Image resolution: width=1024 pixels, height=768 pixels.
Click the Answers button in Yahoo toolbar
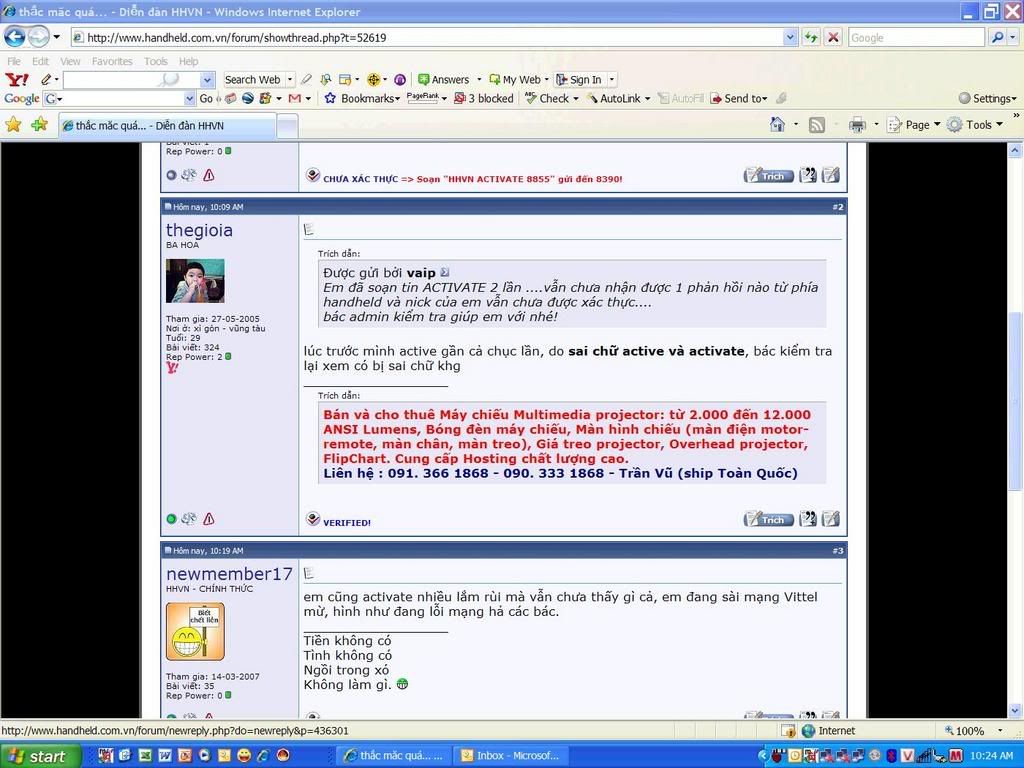tap(444, 80)
